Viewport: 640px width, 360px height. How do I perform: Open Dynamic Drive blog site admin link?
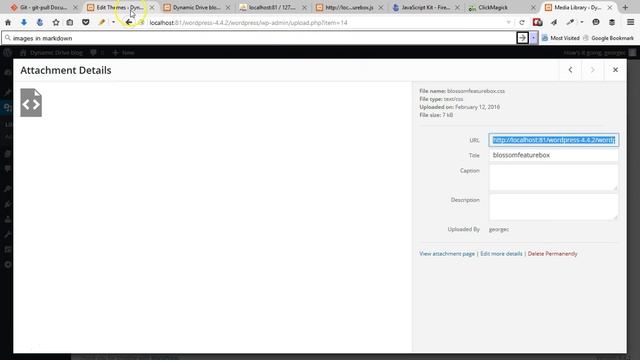coord(51,53)
